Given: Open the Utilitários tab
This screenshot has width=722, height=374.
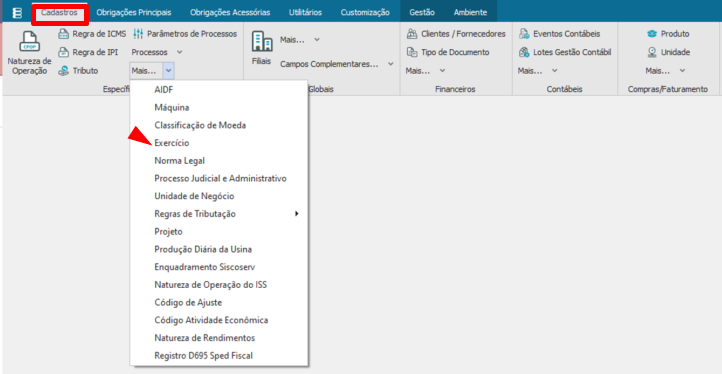Looking at the screenshot, I should 305,13.
